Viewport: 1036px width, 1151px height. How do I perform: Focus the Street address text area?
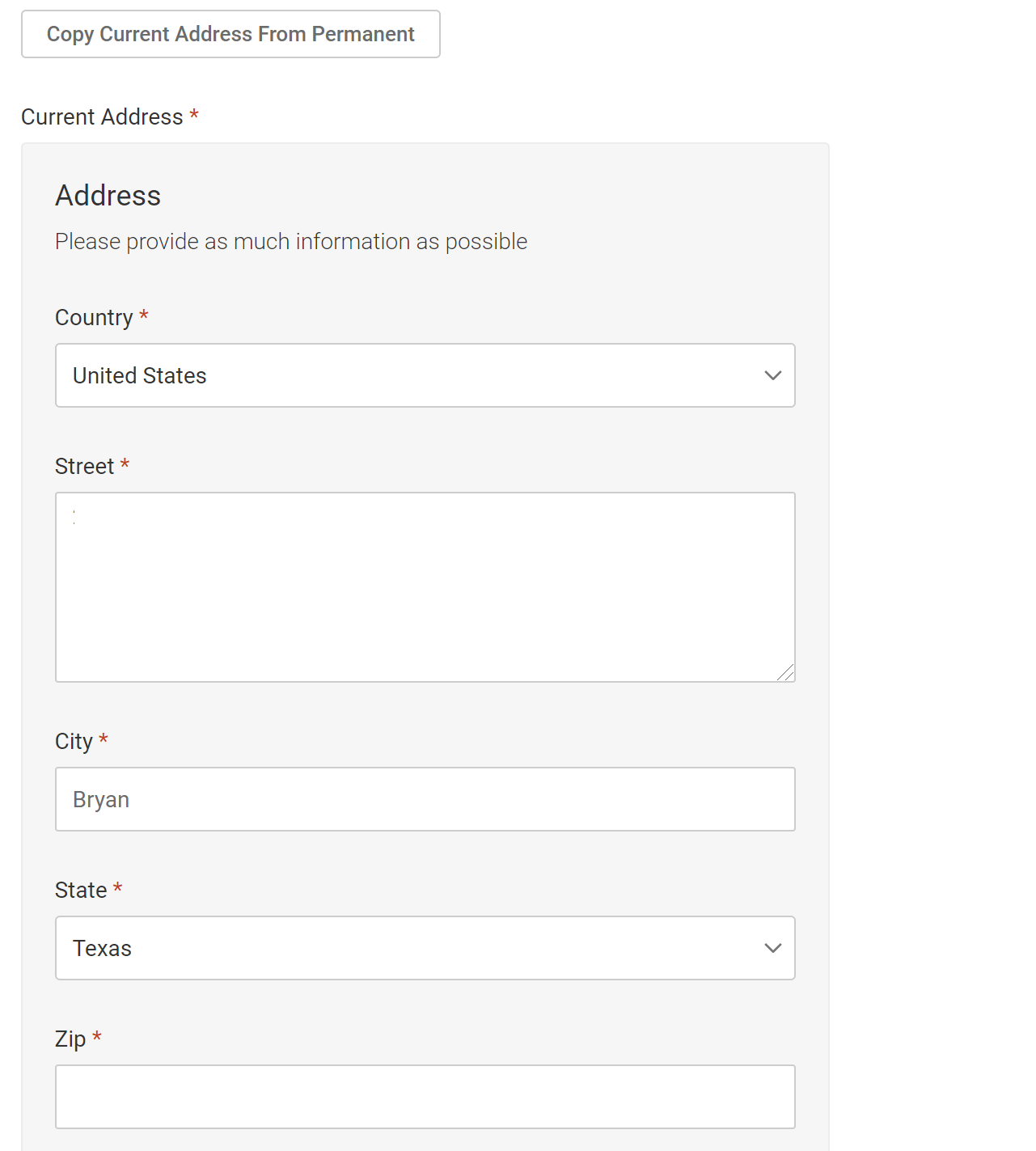click(x=425, y=587)
